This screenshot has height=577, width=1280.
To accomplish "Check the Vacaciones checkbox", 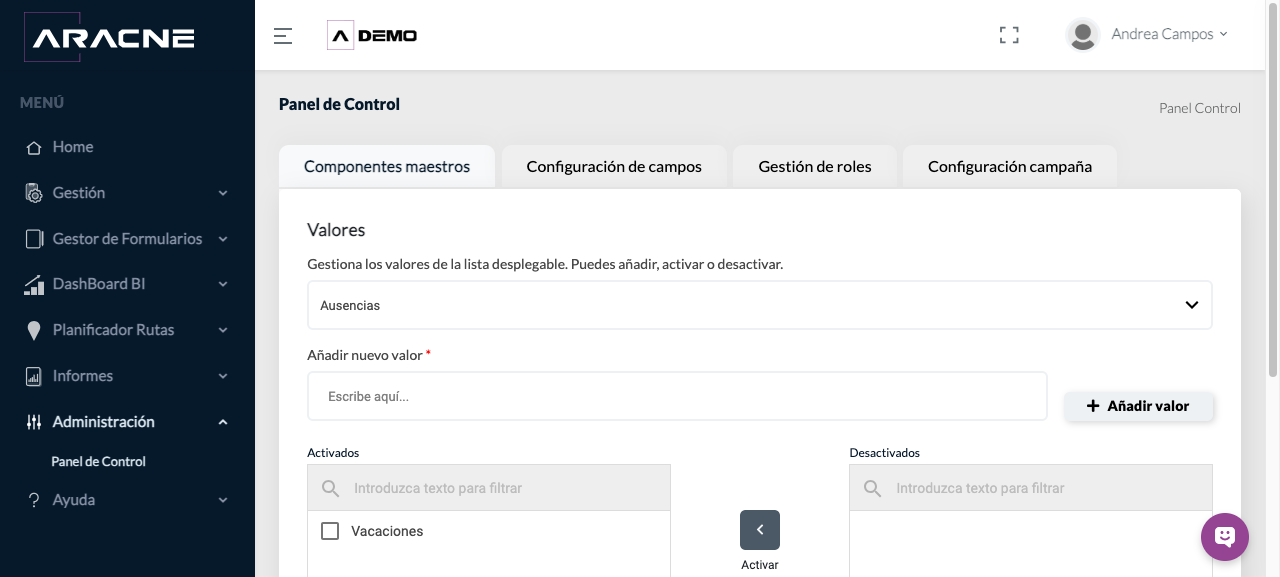I will coord(330,531).
